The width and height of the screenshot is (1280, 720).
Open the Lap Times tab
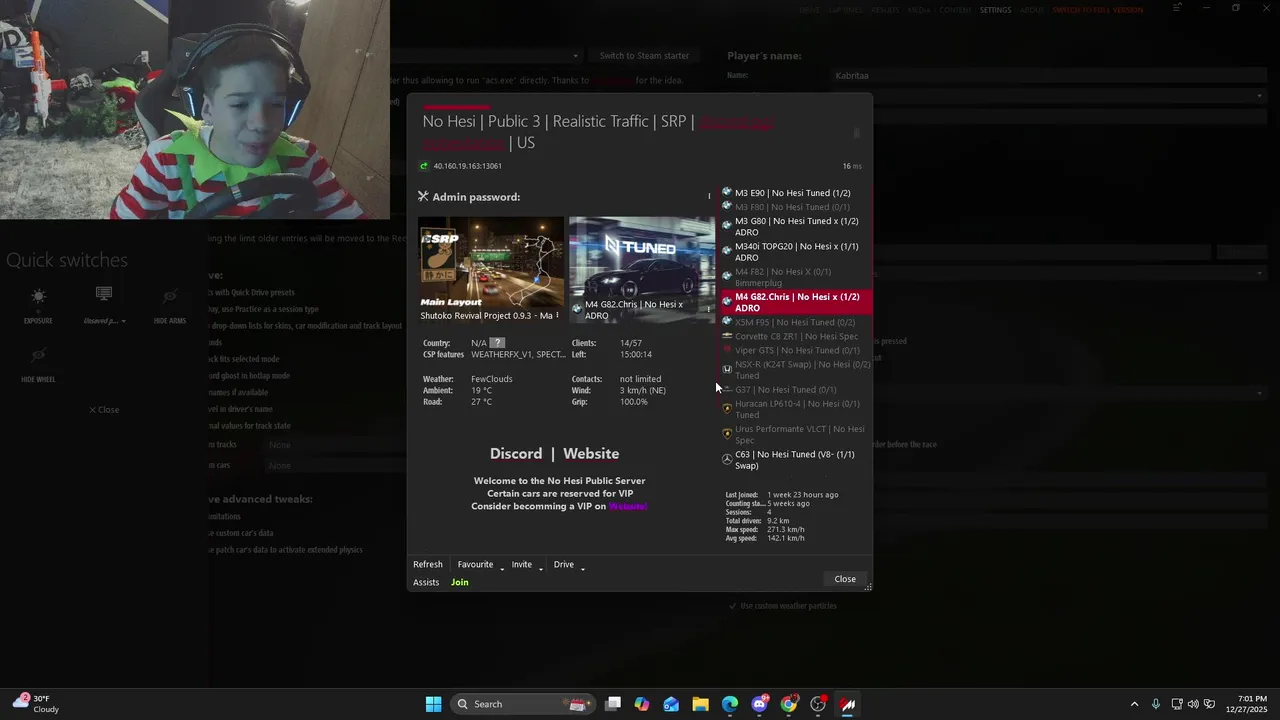(845, 10)
